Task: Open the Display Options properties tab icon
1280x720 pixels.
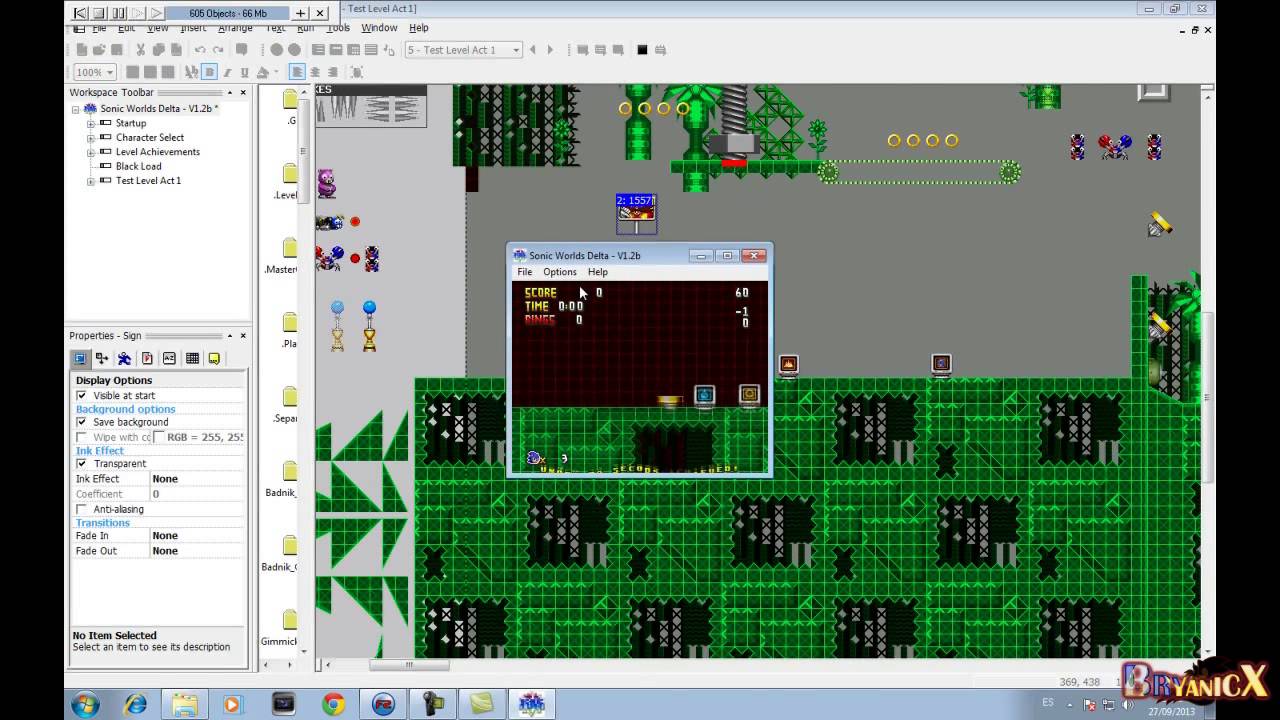Action: [x=81, y=358]
